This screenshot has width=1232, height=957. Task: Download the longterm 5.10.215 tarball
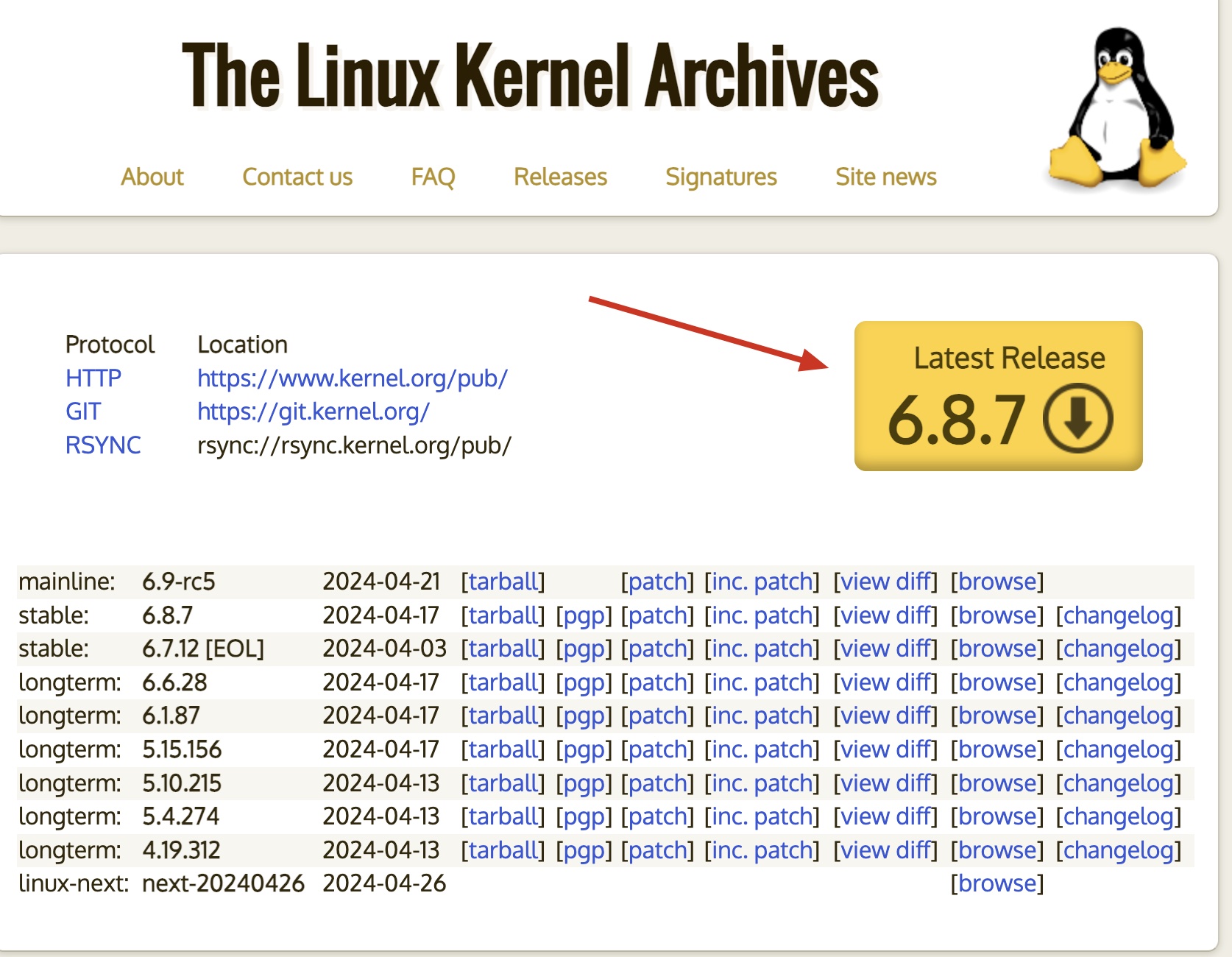coord(503,783)
